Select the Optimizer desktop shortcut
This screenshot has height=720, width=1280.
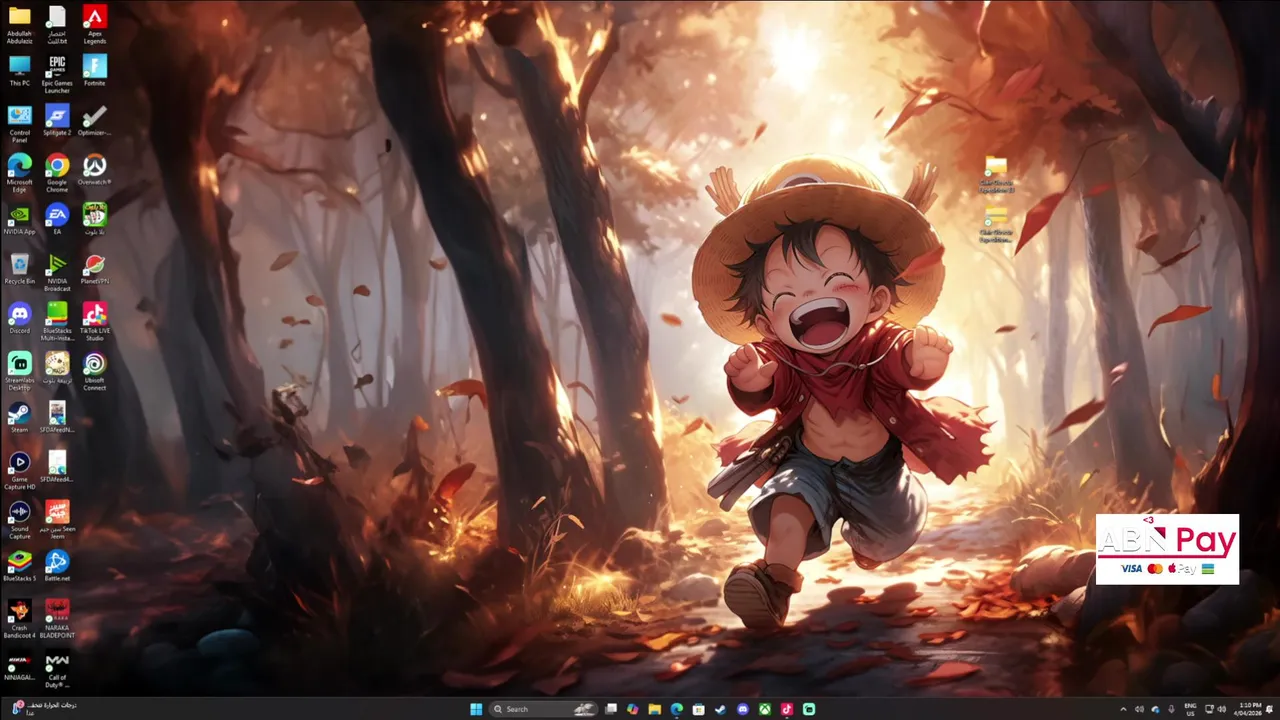click(94, 120)
